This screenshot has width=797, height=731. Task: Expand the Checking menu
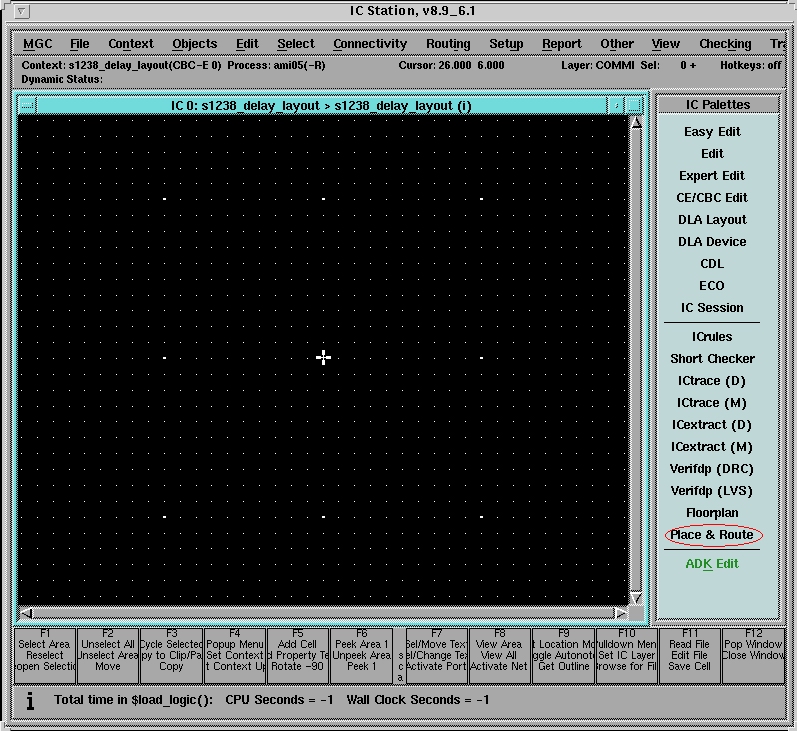click(725, 44)
